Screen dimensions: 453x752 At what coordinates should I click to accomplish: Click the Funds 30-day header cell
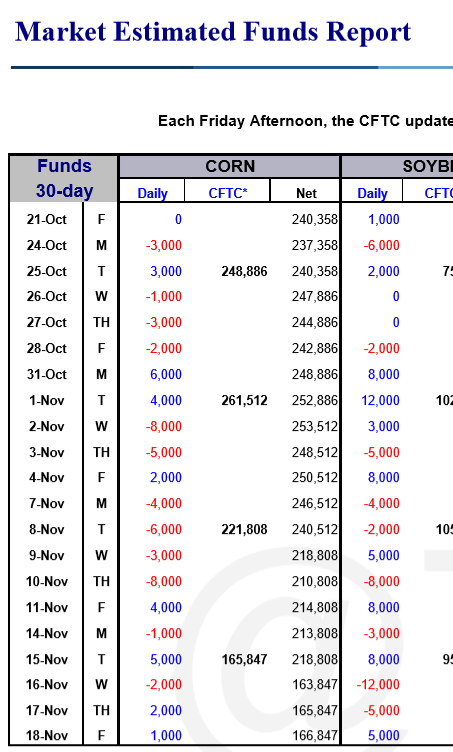coord(64,178)
